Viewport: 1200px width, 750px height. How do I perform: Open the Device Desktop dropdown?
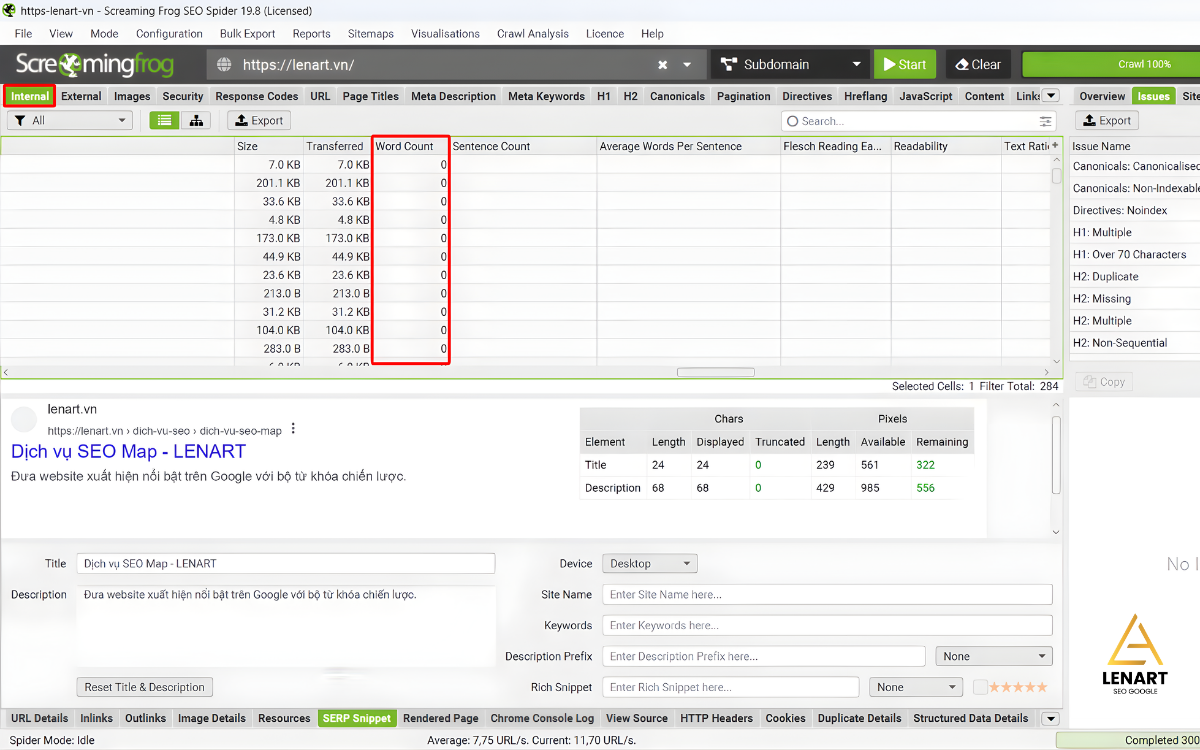tap(649, 564)
